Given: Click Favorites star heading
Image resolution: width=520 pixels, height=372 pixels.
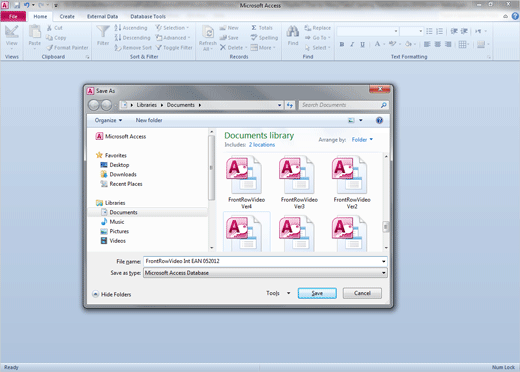Looking at the screenshot, I should pos(111,155).
